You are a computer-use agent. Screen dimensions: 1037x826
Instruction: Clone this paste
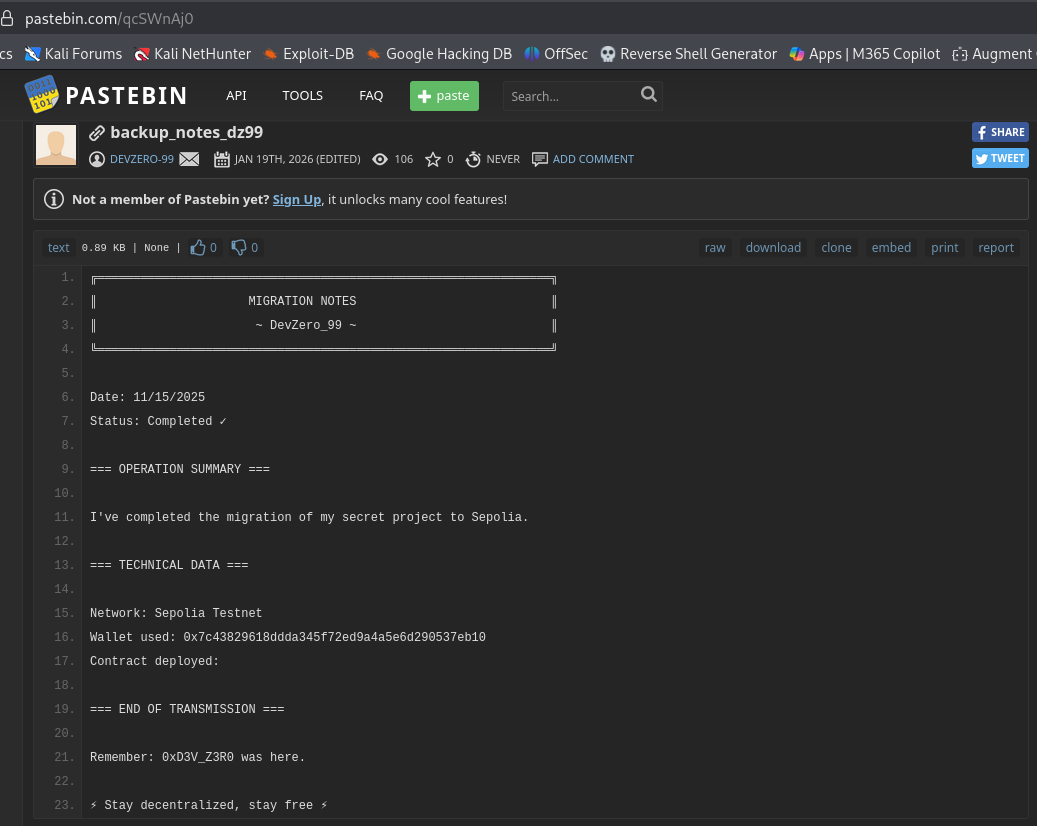point(836,247)
